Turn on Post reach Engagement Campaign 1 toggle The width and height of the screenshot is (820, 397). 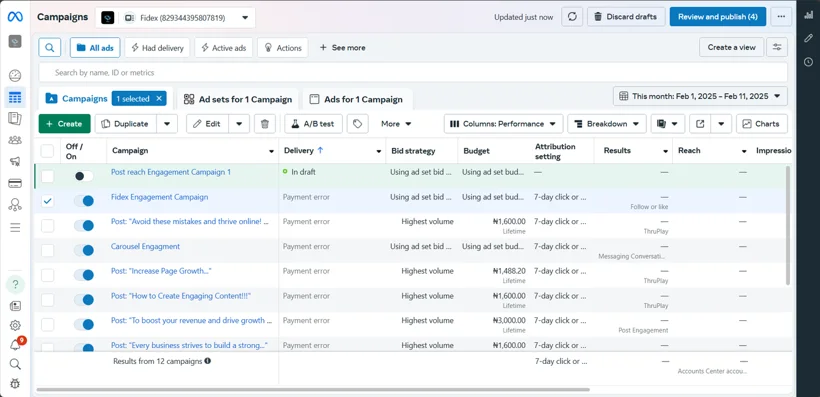(x=84, y=176)
